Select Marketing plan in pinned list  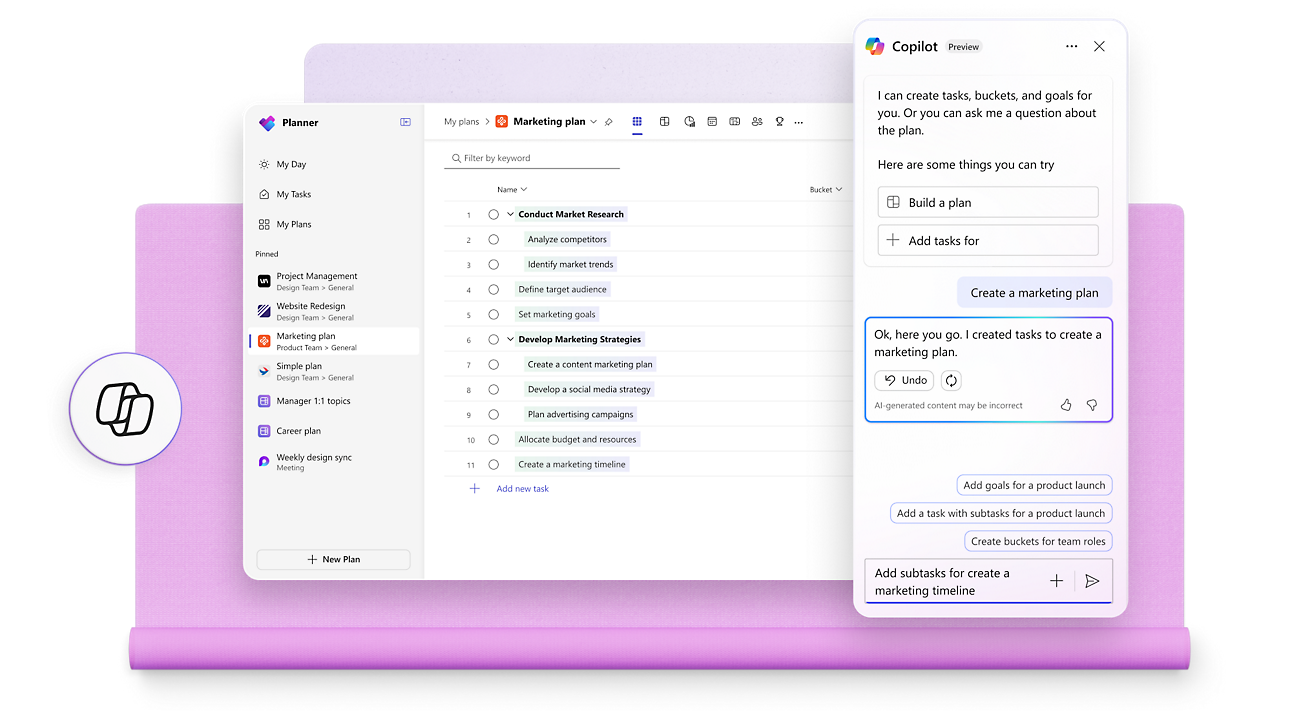[x=334, y=341]
